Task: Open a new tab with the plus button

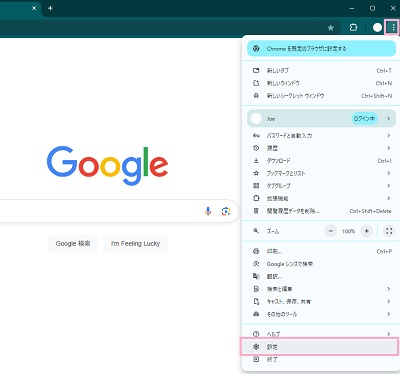Action: pos(50,8)
